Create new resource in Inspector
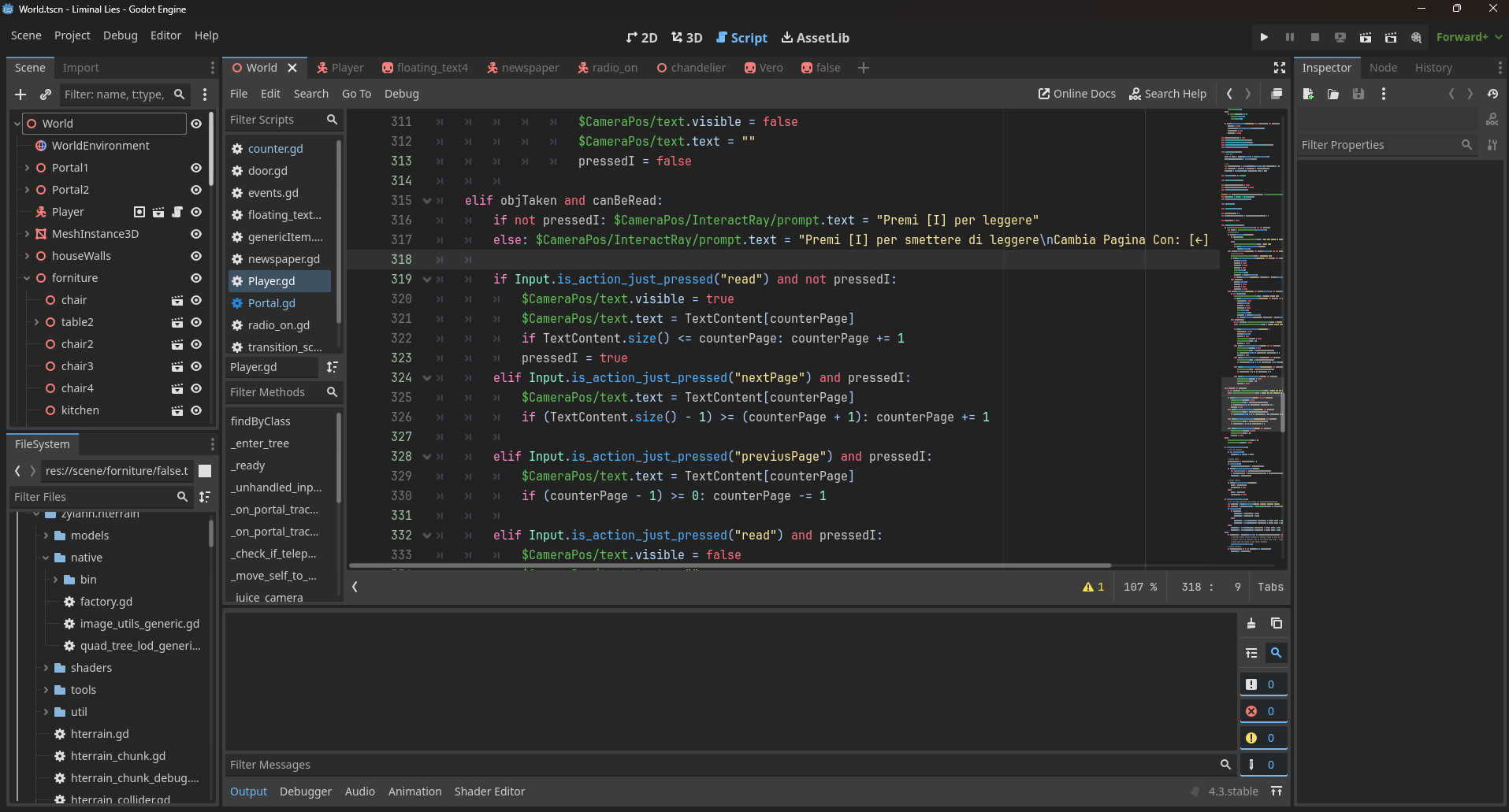The width and height of the screenshot is (1509, 812). tap(1308, 94)
